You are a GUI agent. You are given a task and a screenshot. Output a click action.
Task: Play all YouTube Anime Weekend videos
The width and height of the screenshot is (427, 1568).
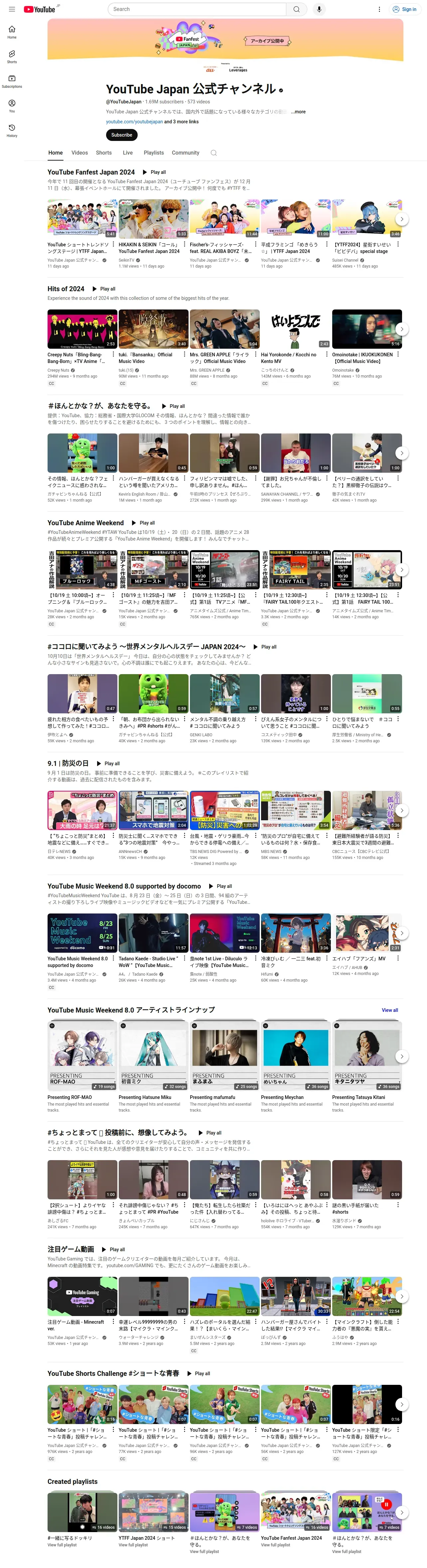click(143, 523)
